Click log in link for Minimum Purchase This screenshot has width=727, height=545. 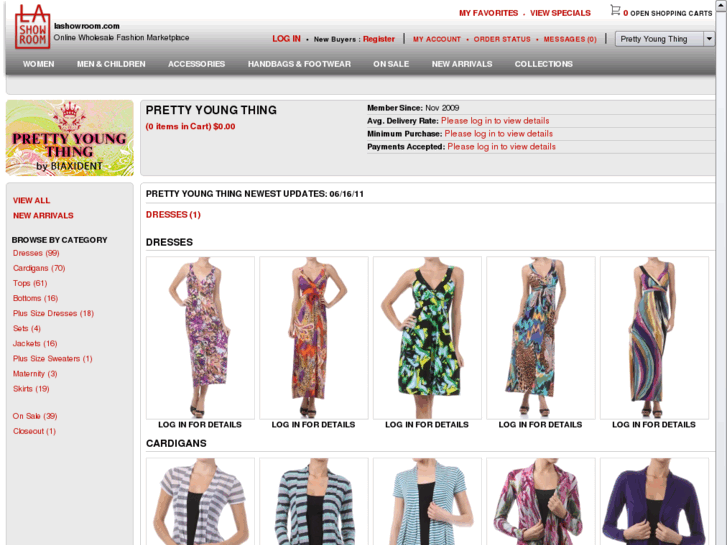pos(498,134)
